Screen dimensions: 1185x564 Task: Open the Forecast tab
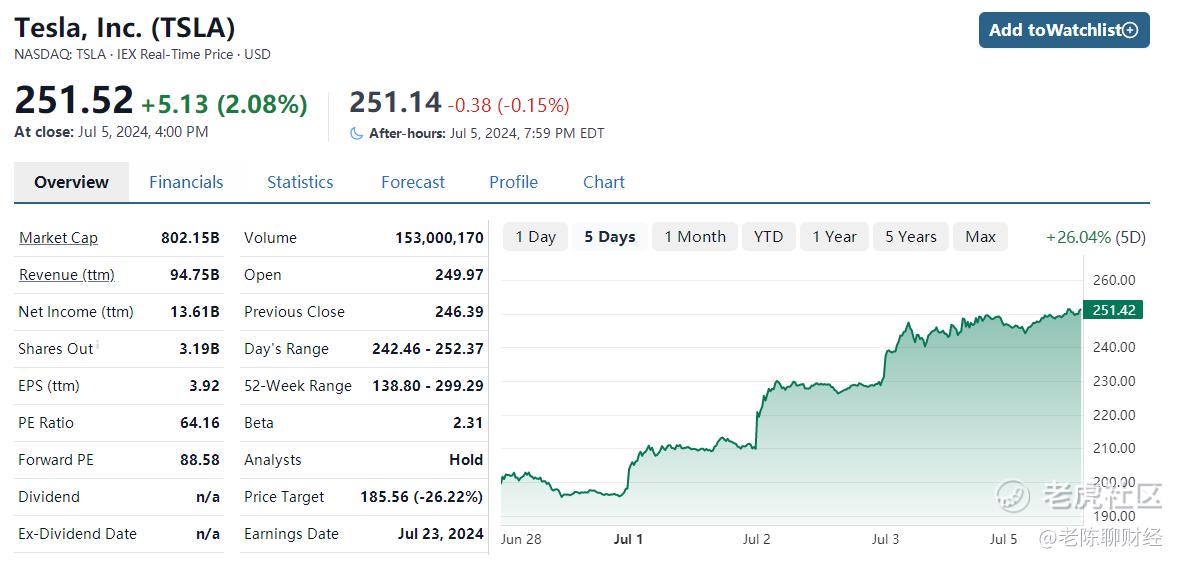pos(413,182)
